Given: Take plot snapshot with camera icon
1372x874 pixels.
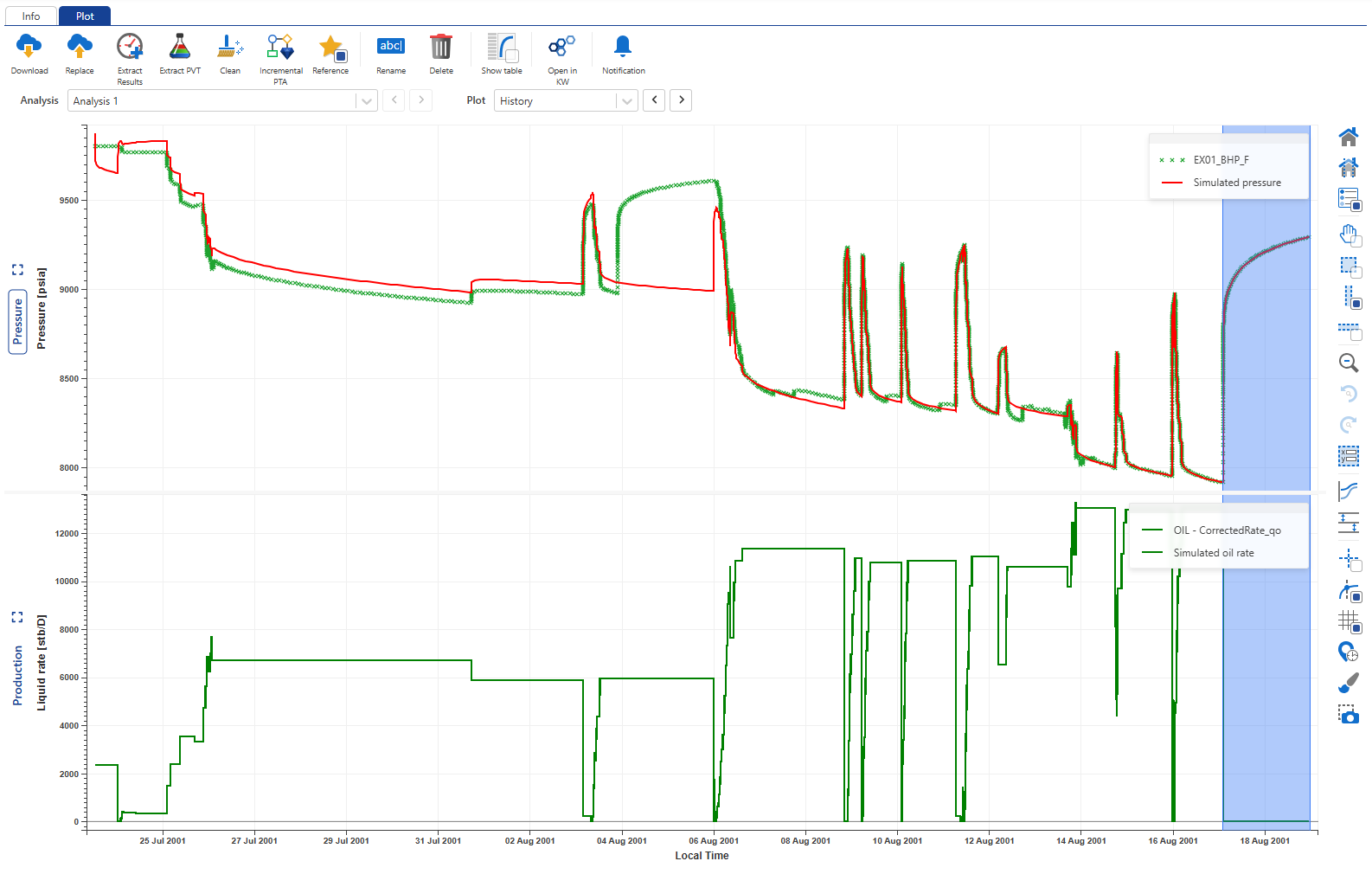Looking at the screenshot, I should click(1348, 715).
